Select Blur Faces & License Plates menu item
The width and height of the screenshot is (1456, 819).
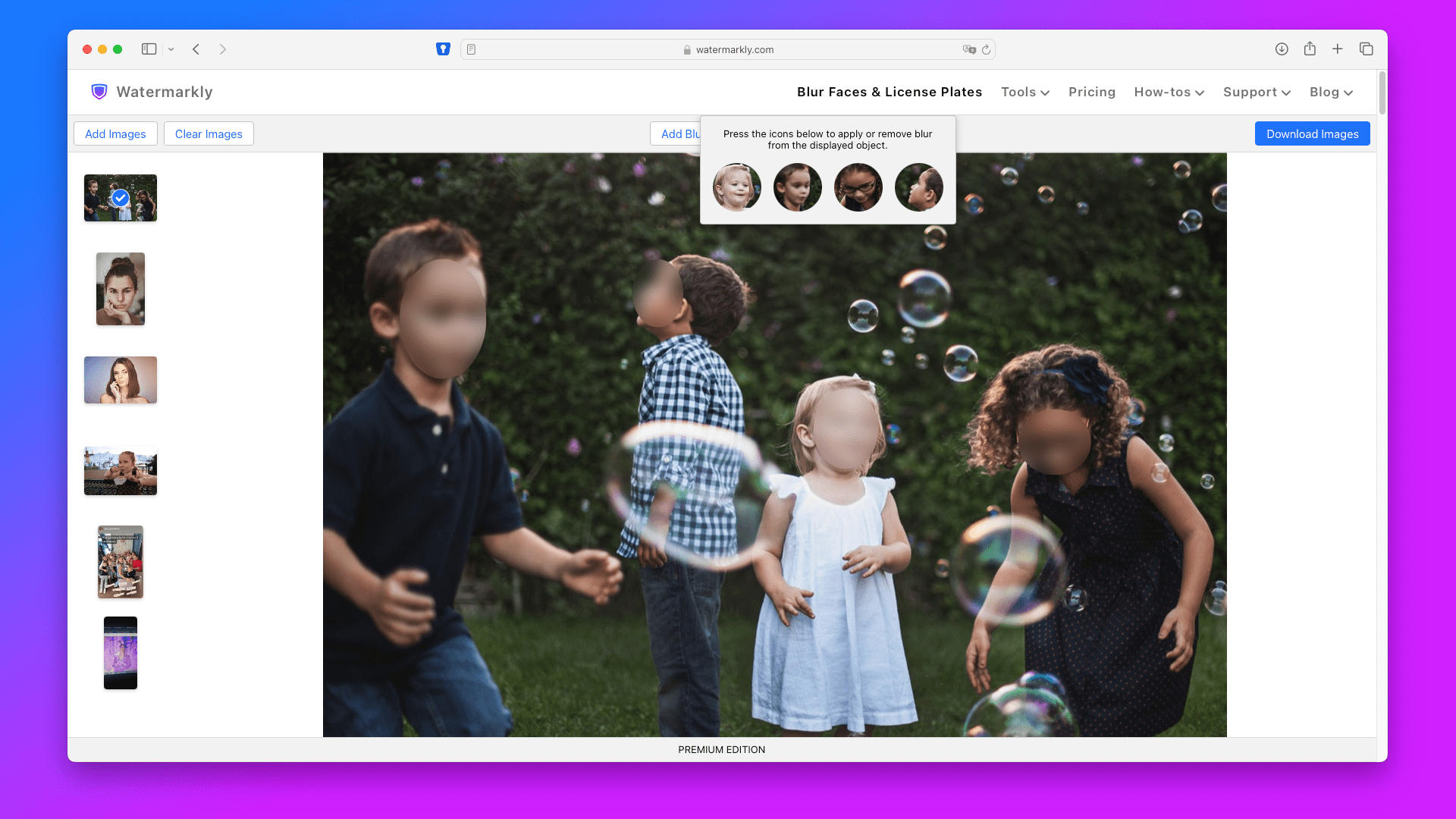tap(889, 92)
